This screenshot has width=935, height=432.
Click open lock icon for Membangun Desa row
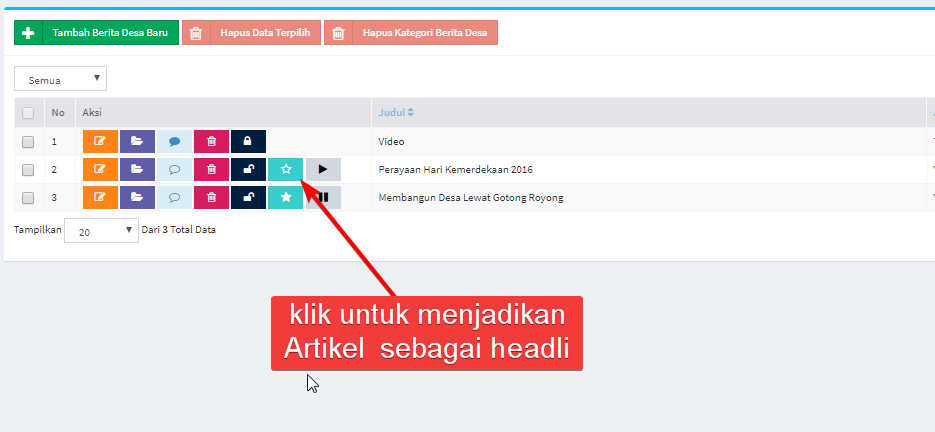[248, 198]
